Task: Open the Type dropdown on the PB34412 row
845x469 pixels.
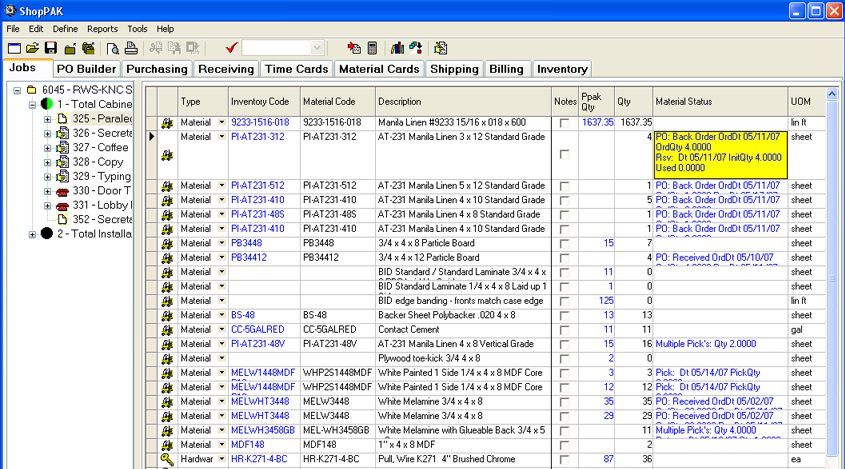Action: [221, 258]
